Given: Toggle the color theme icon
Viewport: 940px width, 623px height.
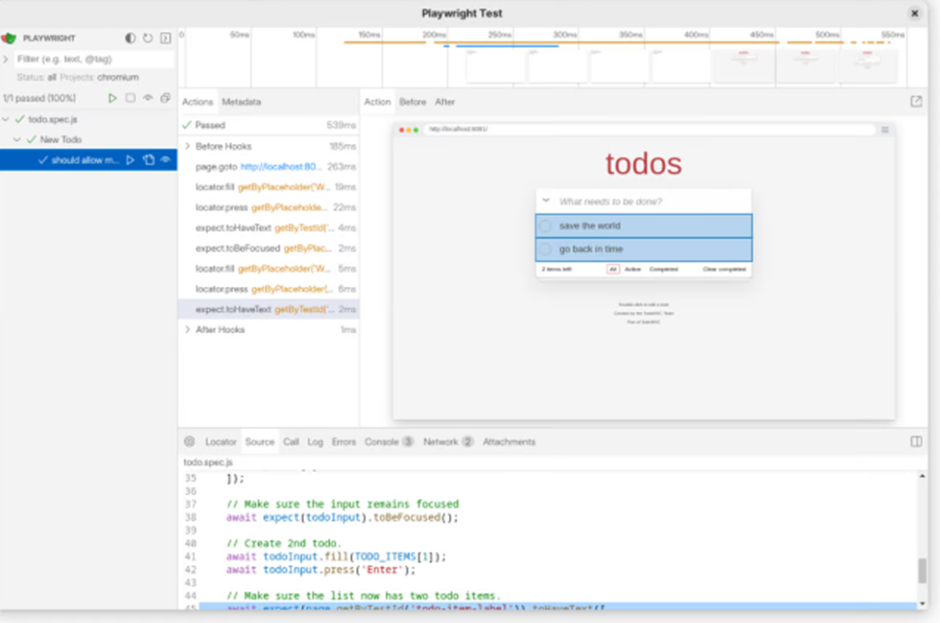Looking at the screenshot, I should [x=130, y=38].
